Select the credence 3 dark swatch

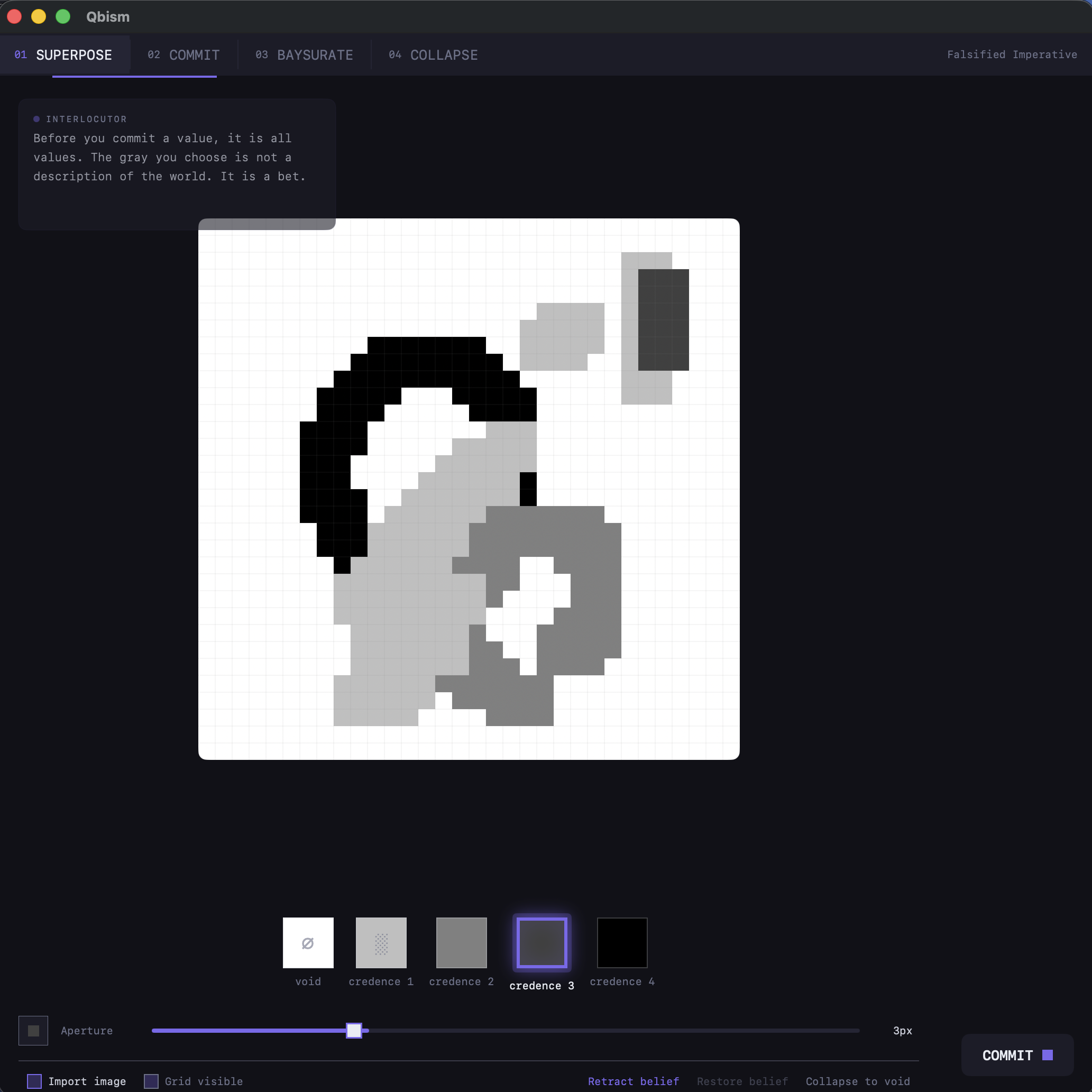(x=541, y=943)
